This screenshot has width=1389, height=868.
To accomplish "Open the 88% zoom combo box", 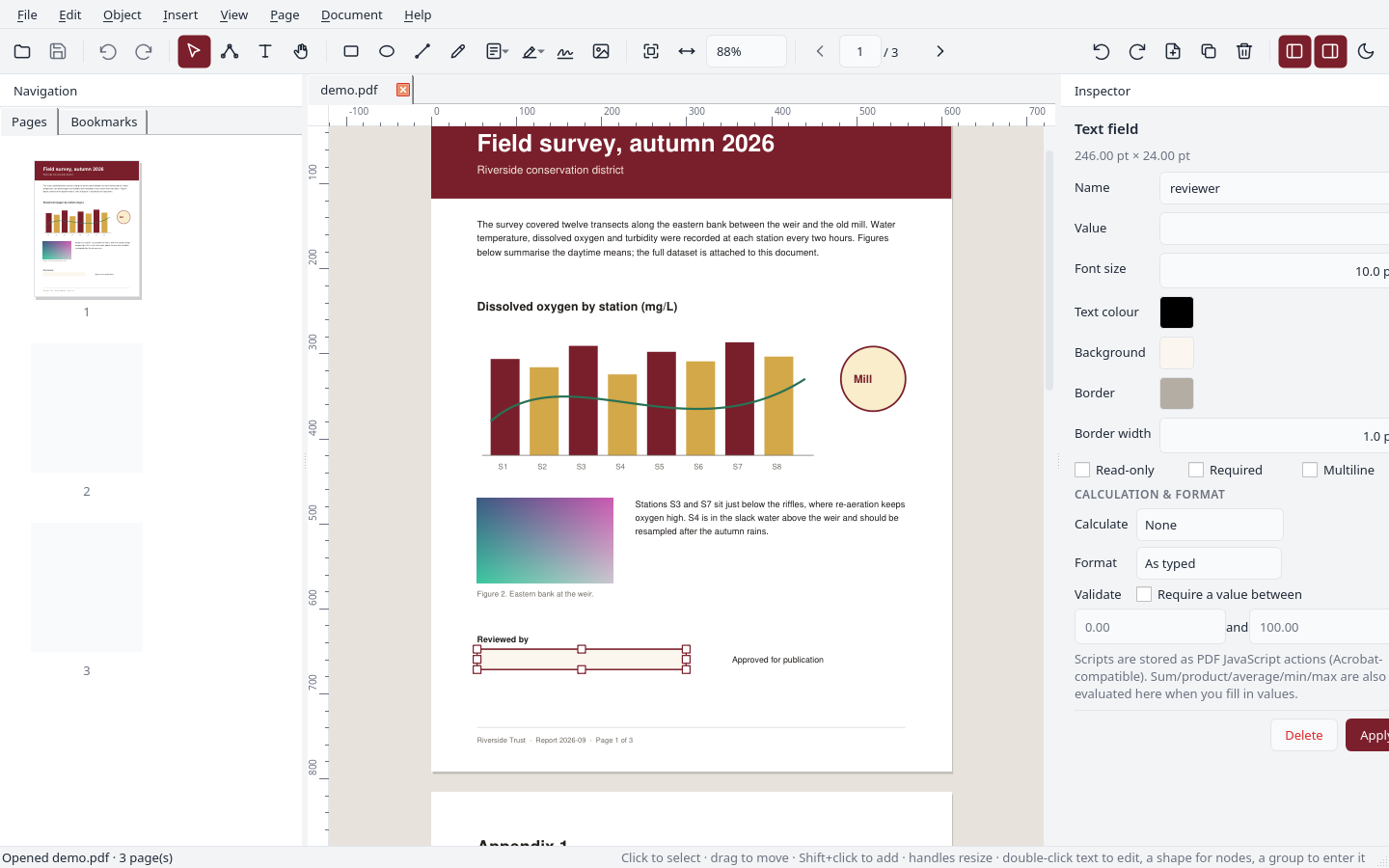I will click(747, 51).
